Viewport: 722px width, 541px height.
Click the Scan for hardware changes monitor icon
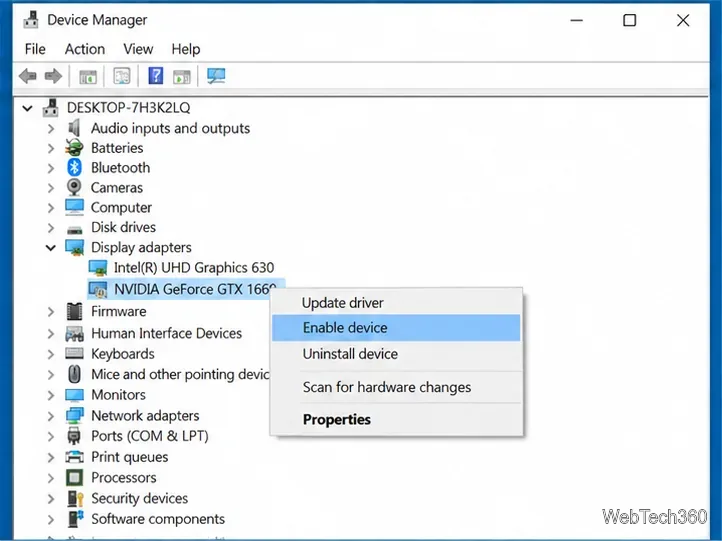coord(216,76)
